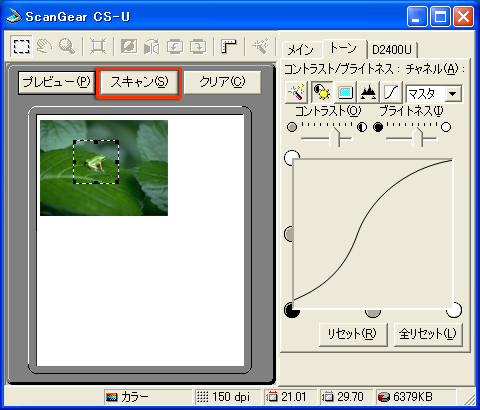Select contrast/brightness adjustment mode icon

[322, 92]
